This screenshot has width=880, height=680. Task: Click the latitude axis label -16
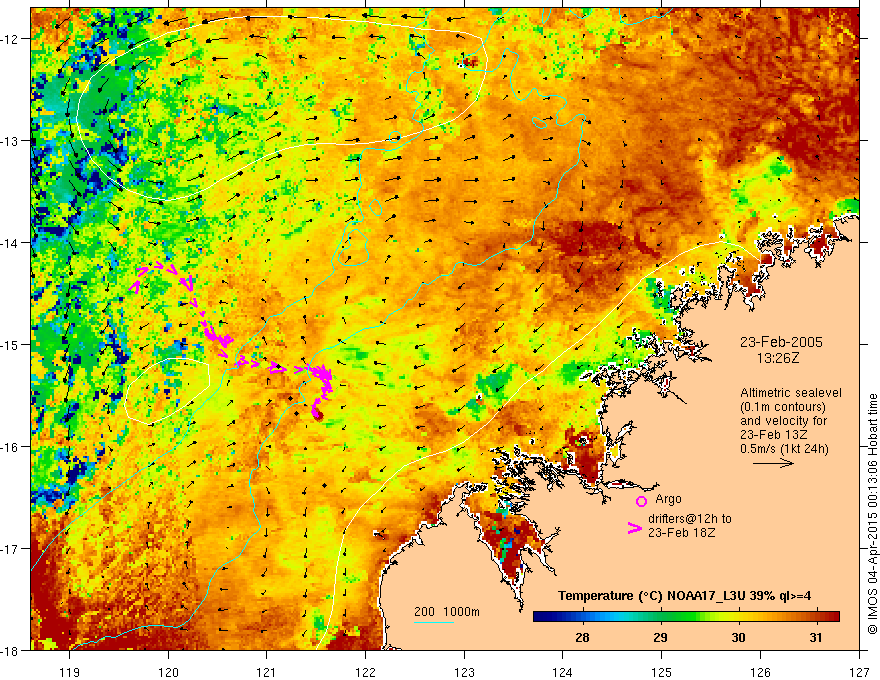coord(11,447)
